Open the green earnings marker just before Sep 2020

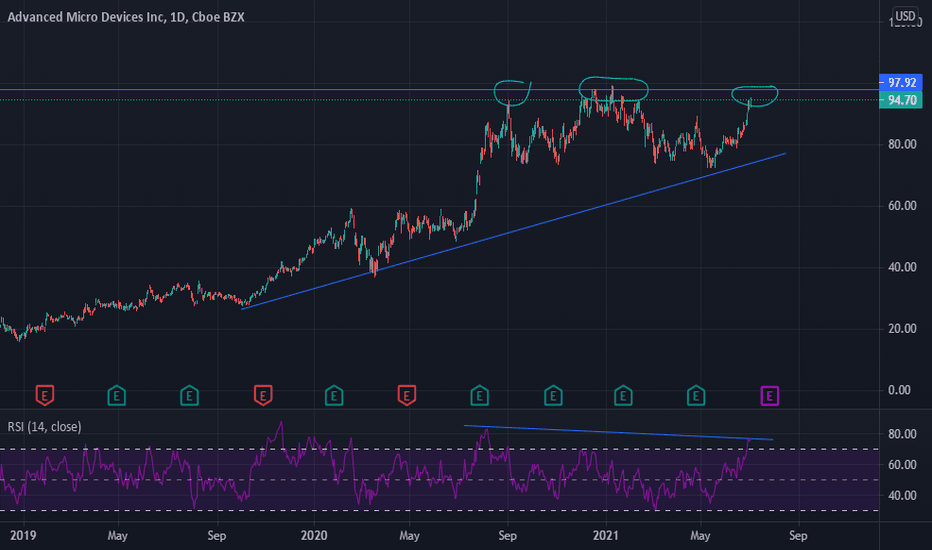(480, 395)
